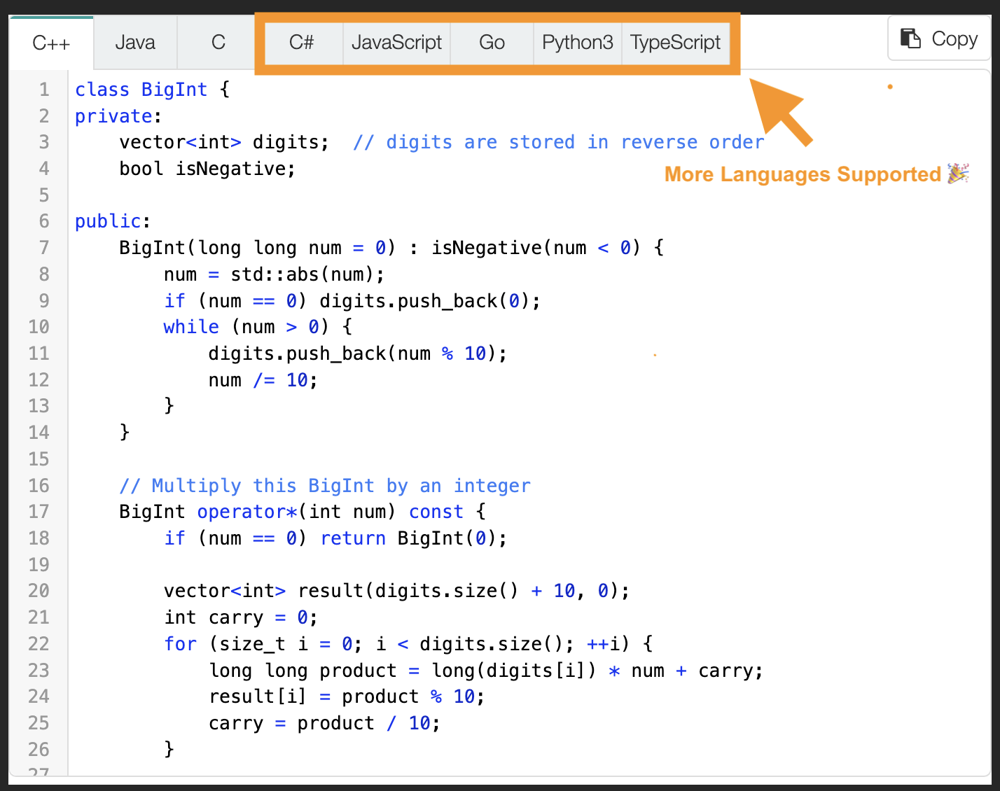Place cursor on 'class BigInt {' line
The image size is (1000, 791).
tap(152, 90)
